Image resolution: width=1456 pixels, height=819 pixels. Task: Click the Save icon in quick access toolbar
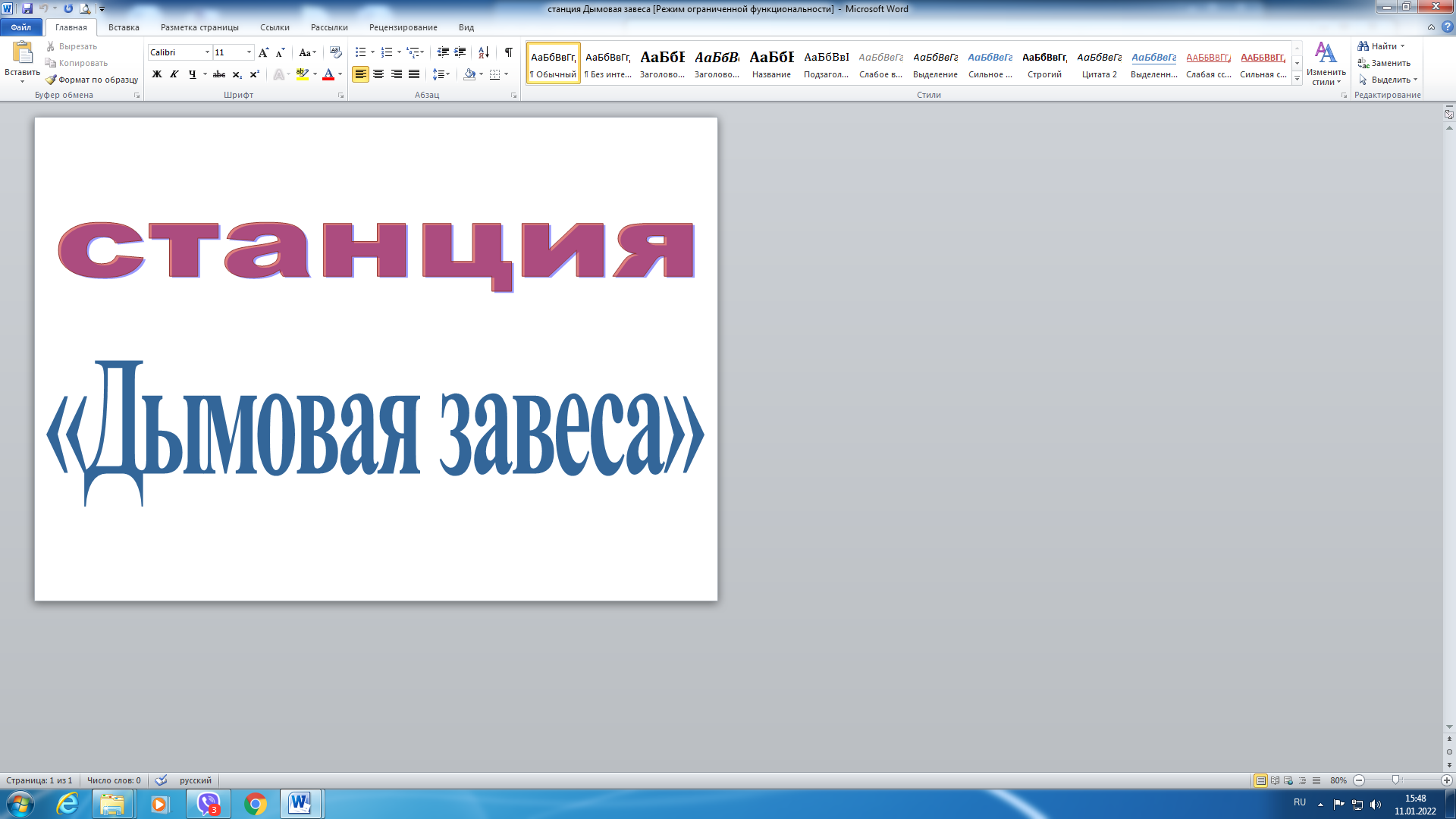(27, 8)
